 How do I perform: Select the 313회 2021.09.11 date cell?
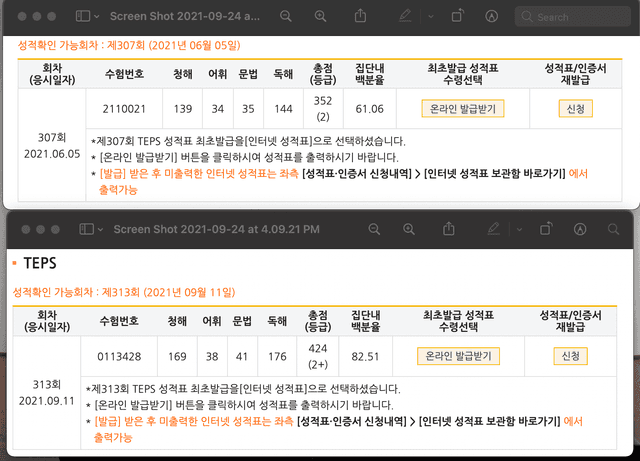click(47, 392)
